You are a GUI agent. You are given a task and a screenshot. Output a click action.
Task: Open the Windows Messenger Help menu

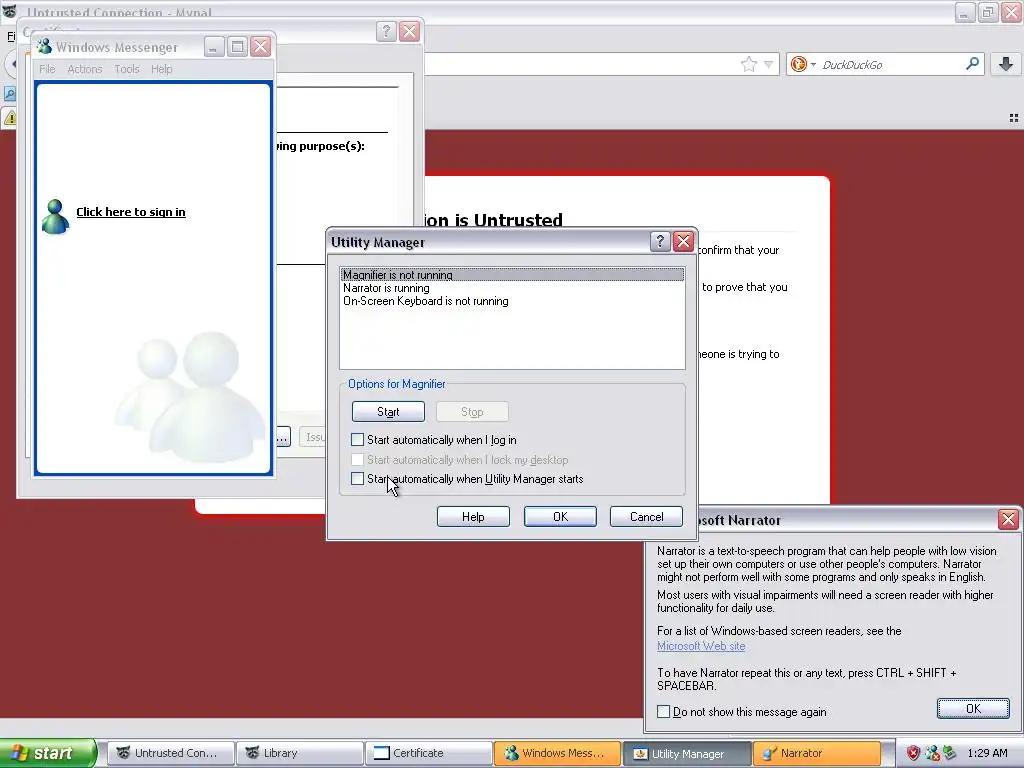161,69
